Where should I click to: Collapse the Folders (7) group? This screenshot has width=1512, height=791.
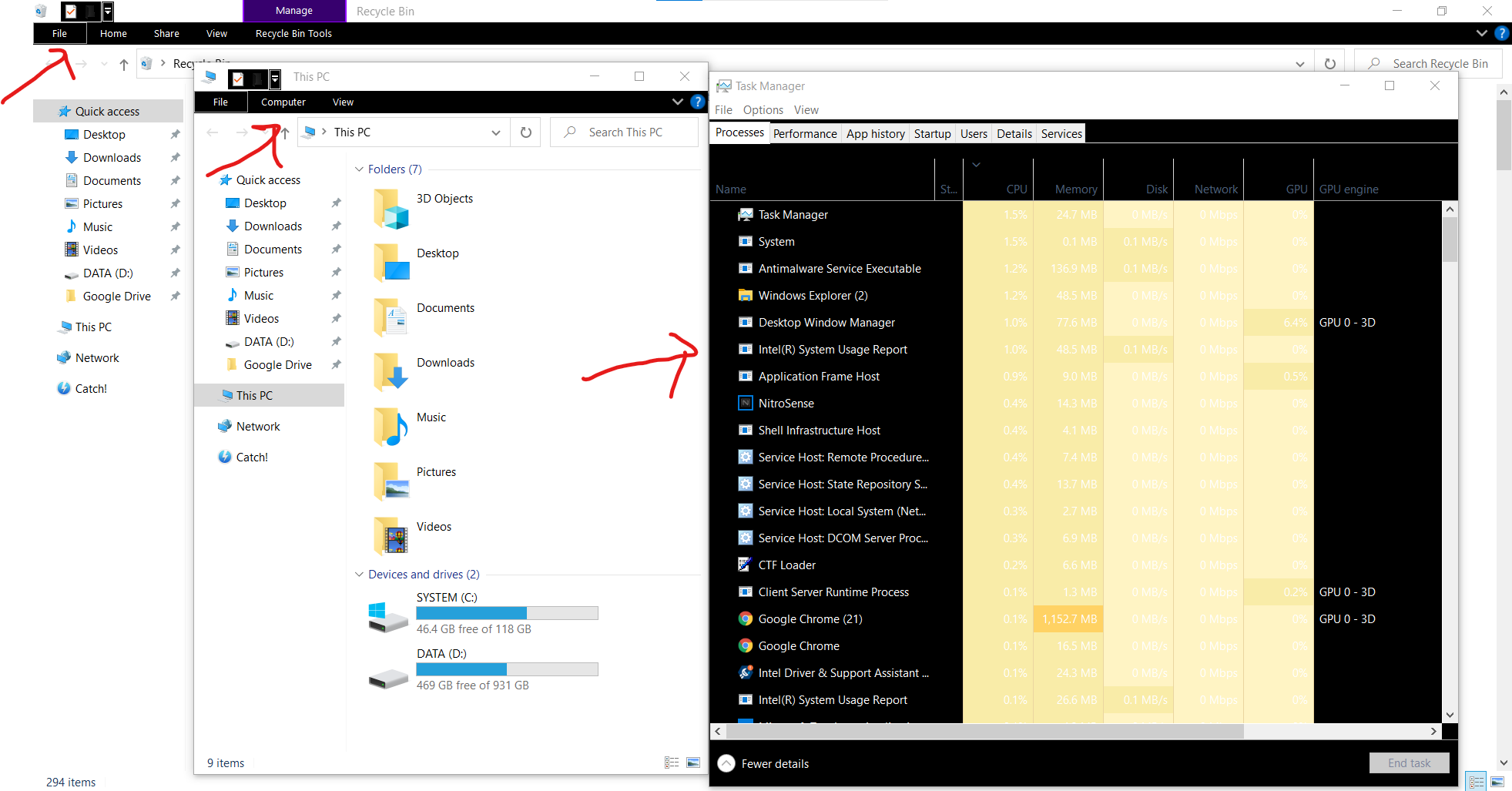pyautogui.click(x=359, y=169)
